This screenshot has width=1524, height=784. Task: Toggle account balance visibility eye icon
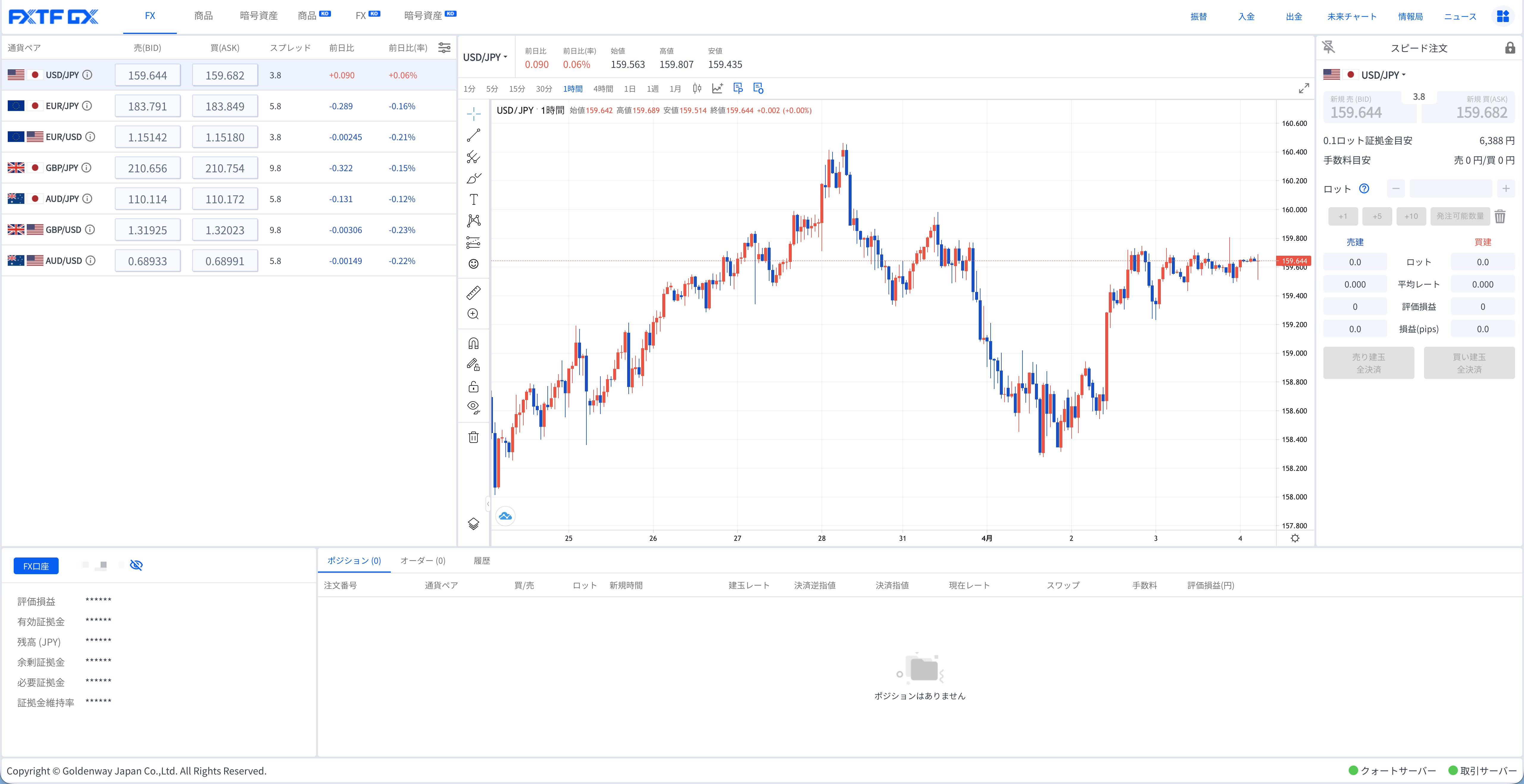[136, 565]
